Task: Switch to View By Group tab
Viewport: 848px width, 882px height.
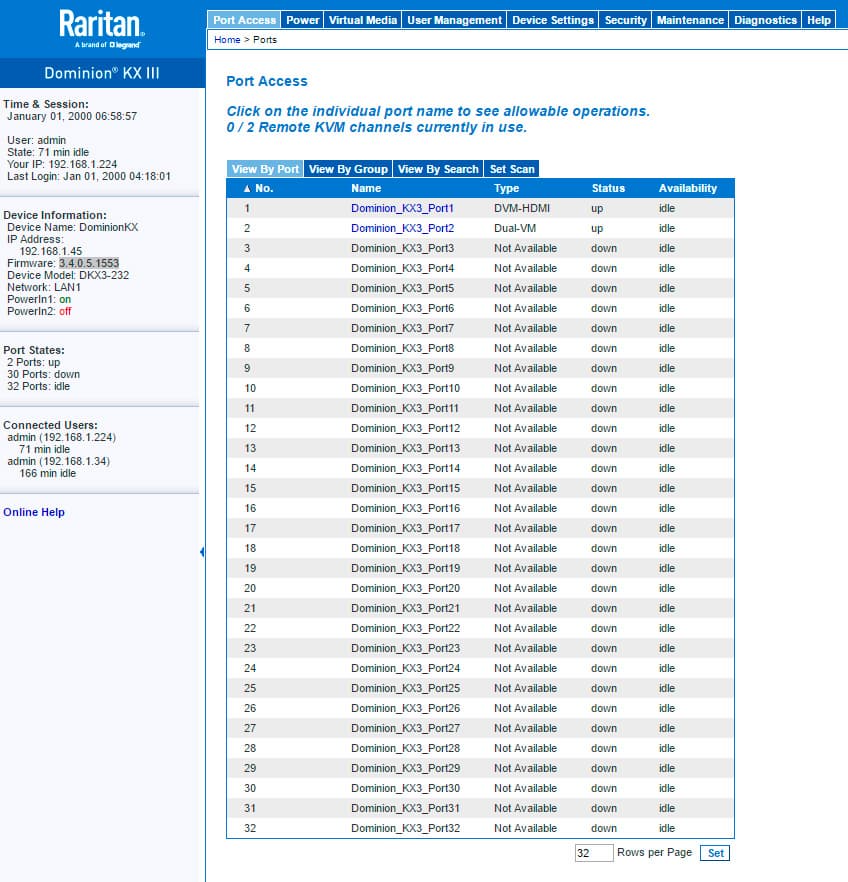Action: [348, 169]
